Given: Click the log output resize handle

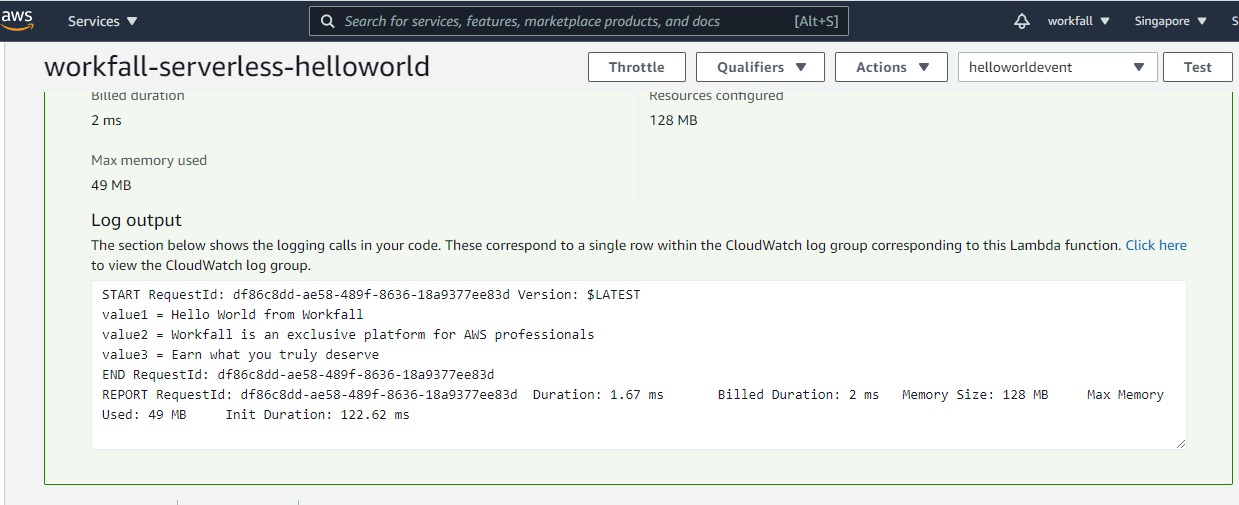Looking at the screenshot, I should 1180,443.
